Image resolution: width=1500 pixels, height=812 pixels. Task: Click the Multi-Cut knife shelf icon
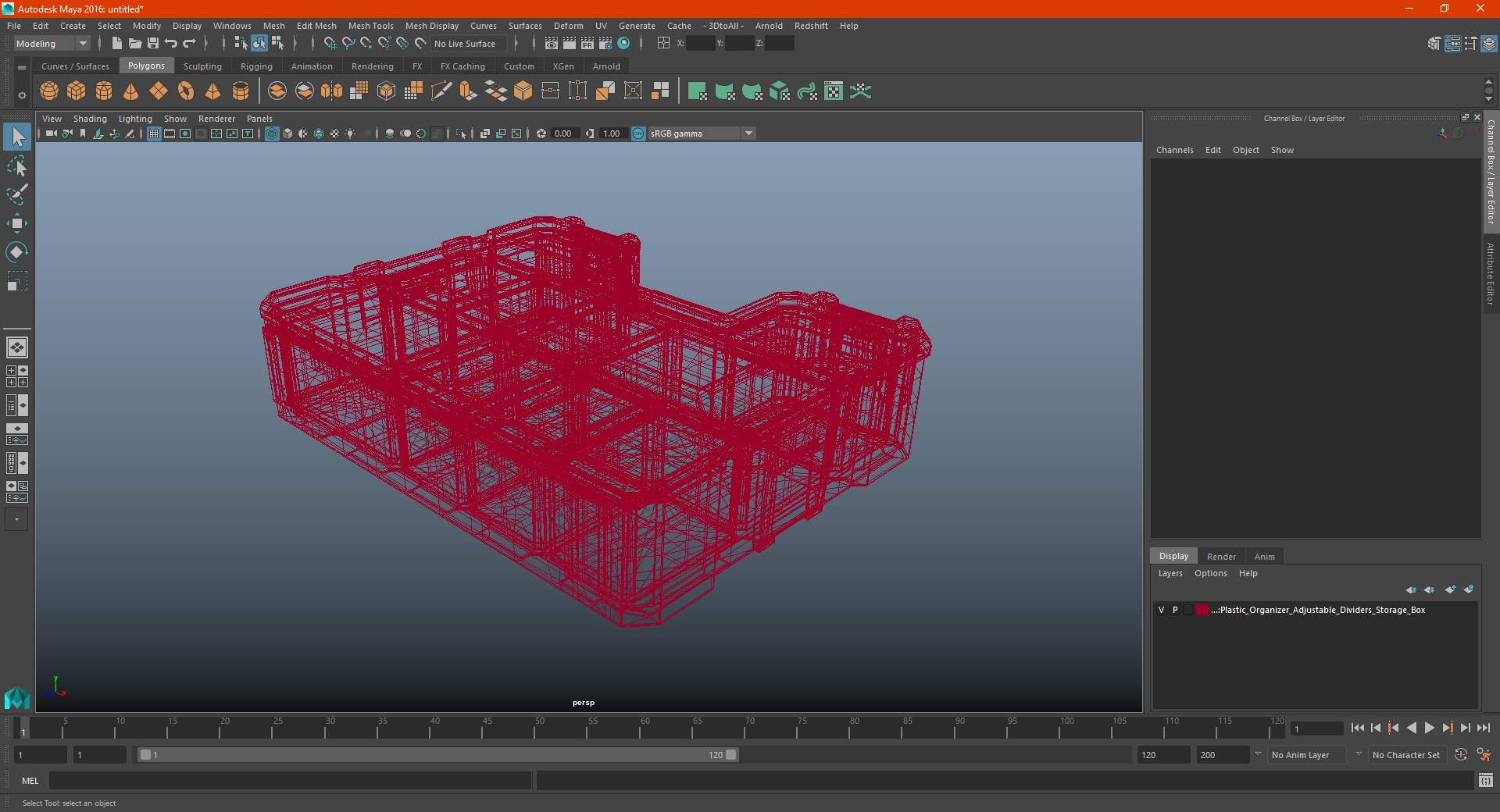441,91
